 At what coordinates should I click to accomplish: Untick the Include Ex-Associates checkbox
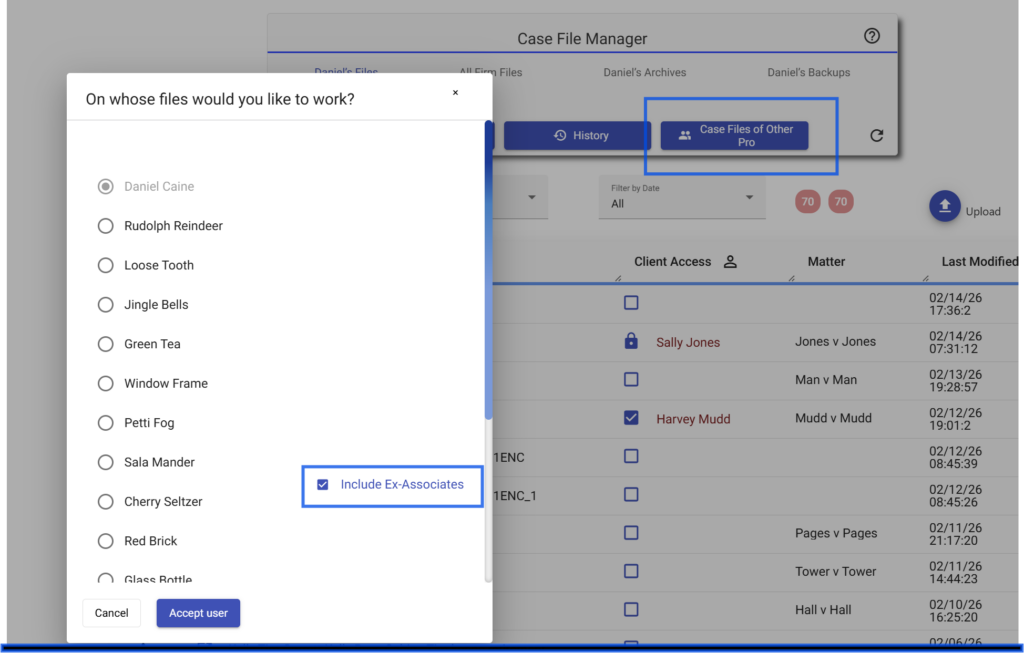[x=323, y=485]
